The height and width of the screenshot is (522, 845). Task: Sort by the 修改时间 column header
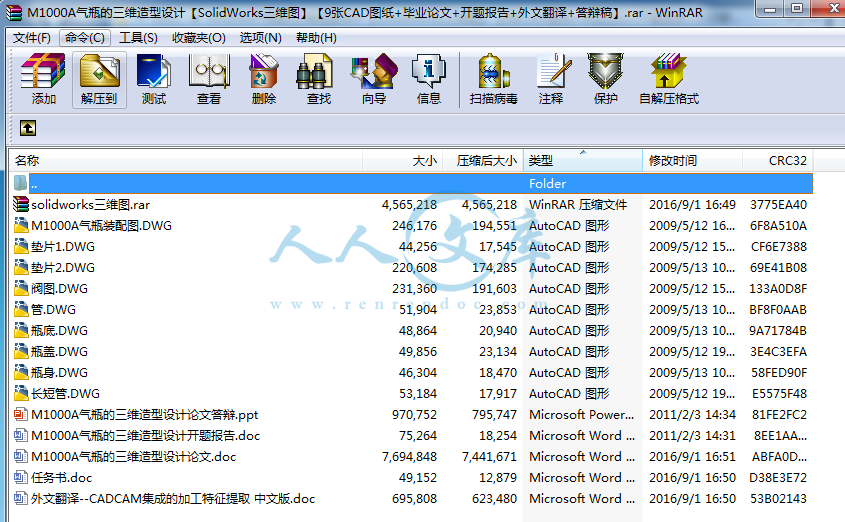692,161
